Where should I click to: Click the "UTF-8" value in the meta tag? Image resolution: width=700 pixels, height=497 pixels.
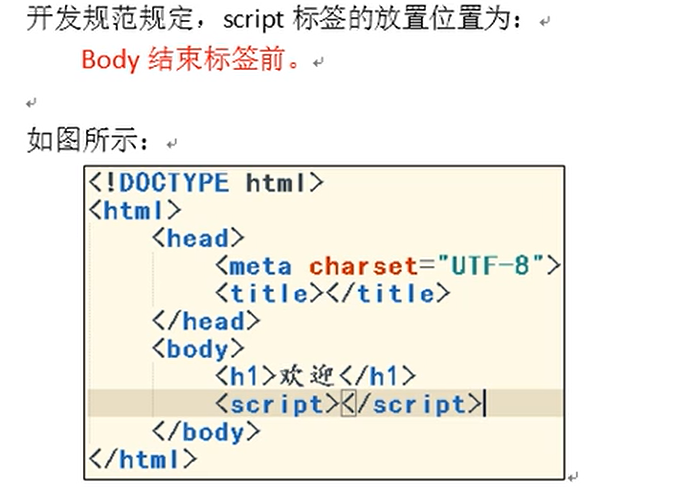(491, 266)
